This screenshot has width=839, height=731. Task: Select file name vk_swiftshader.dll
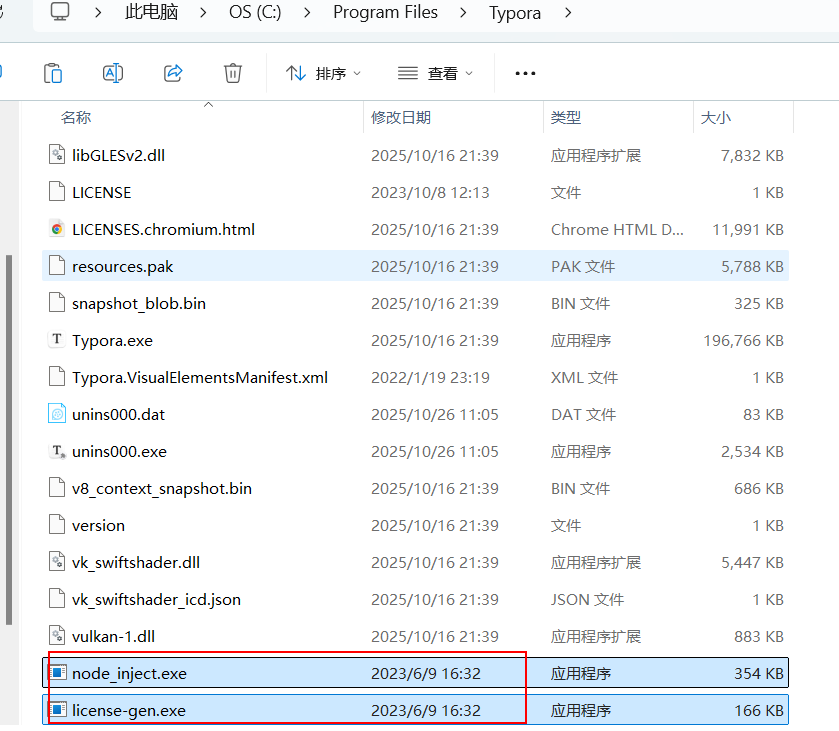point(136,562)
